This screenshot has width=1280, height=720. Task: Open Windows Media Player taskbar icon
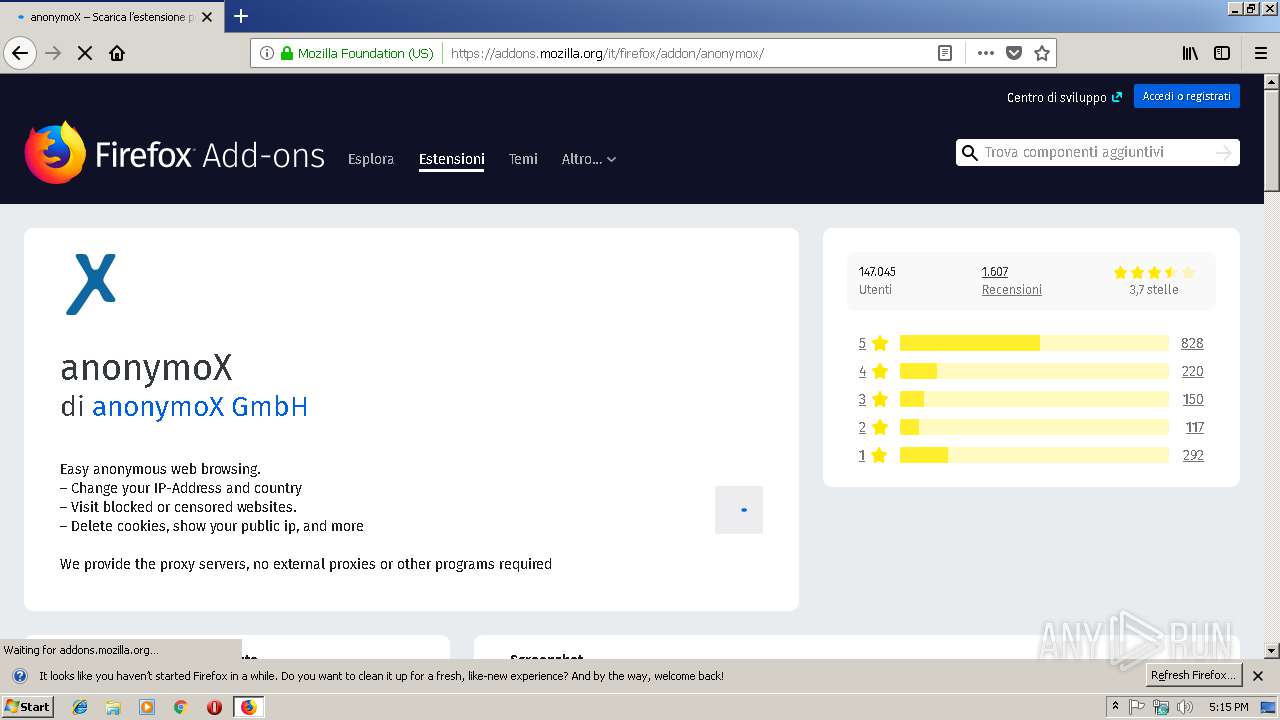click(147, 707)
